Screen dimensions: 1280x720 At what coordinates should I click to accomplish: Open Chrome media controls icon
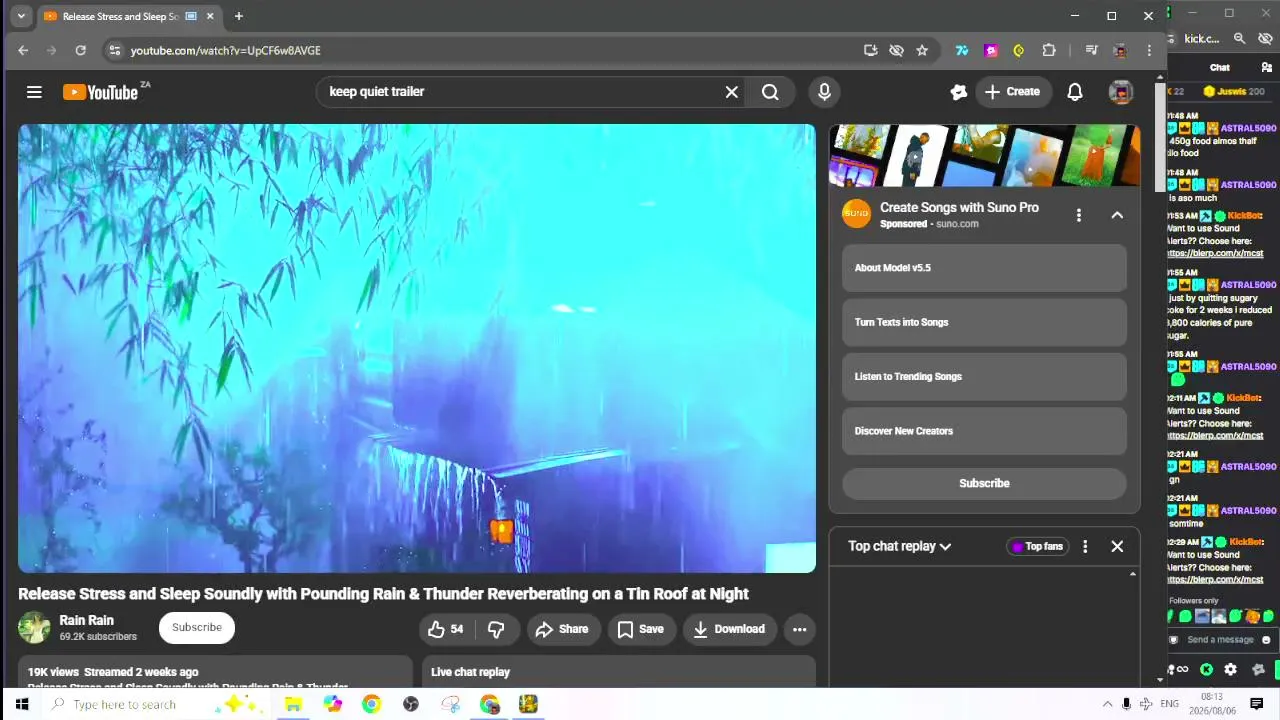tap(1091, 50)
